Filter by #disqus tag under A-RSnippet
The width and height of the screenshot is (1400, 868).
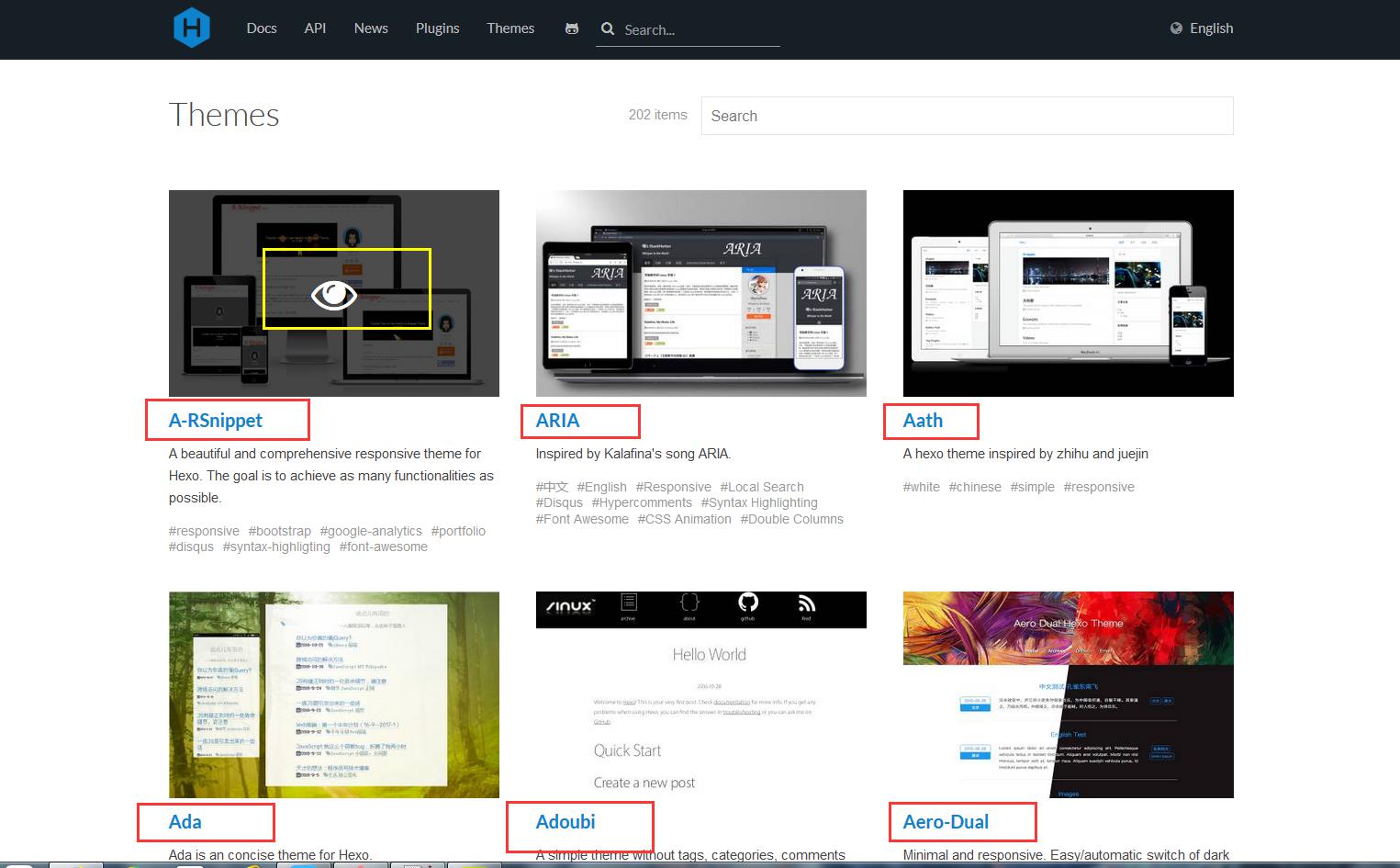191,547
